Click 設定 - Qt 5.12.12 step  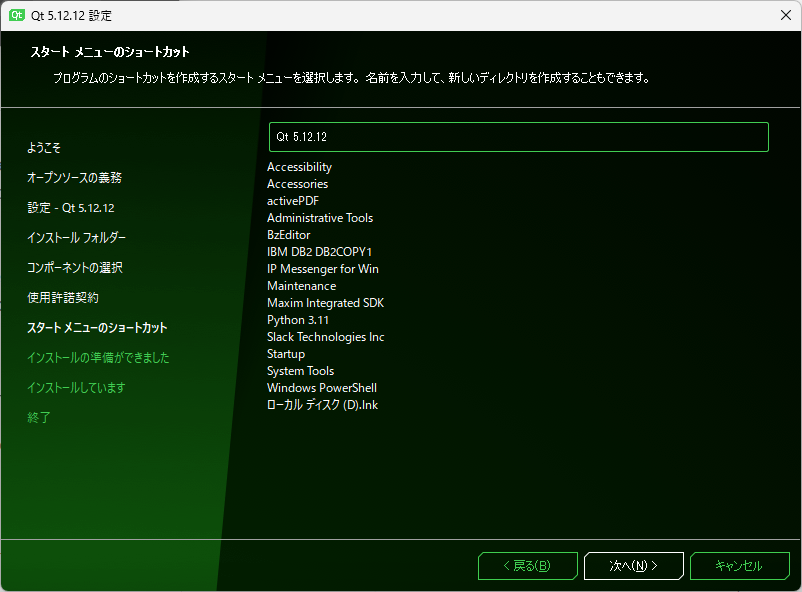tap(71, 208)
